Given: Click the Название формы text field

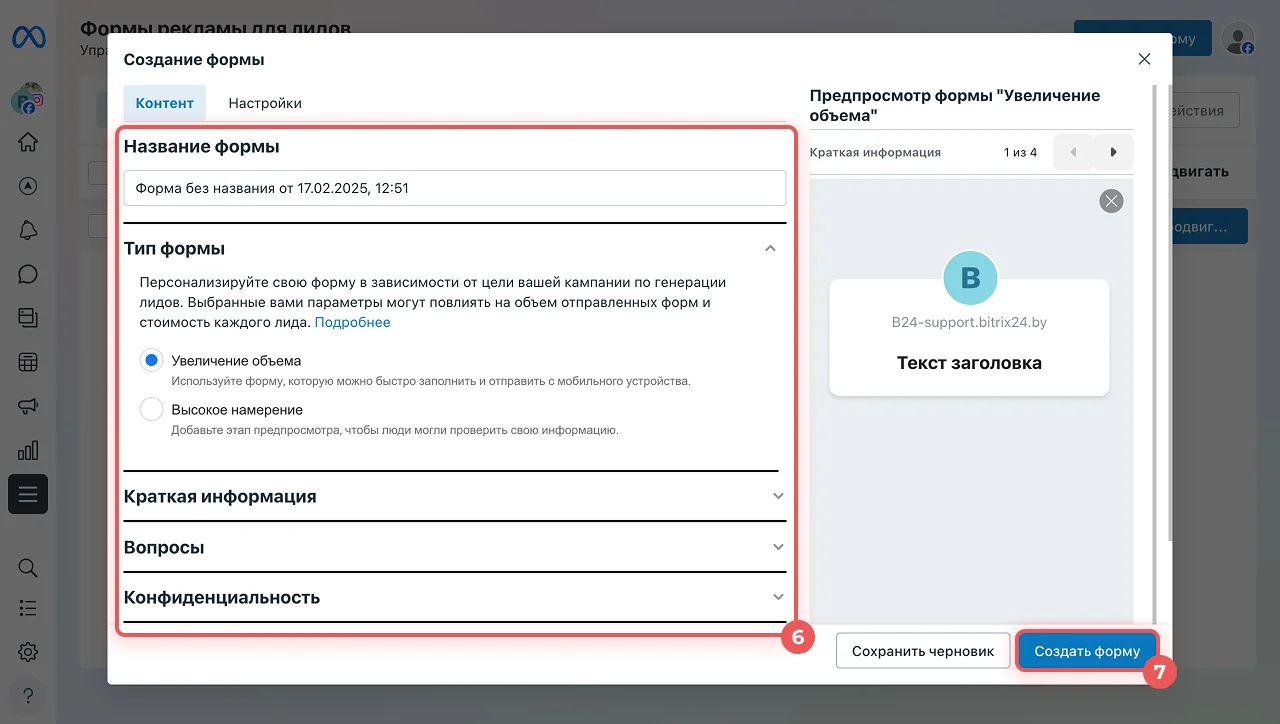Looking at the screenshot, I should coord(455,188).
